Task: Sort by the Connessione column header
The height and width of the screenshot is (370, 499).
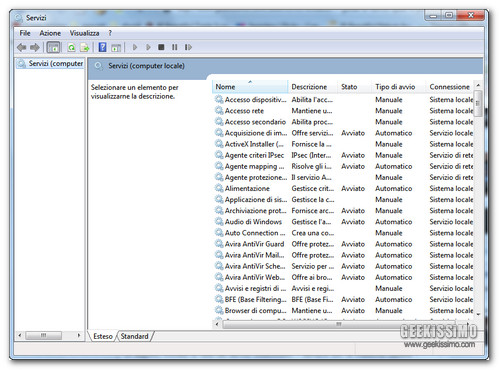Action: tap(450, 87)
